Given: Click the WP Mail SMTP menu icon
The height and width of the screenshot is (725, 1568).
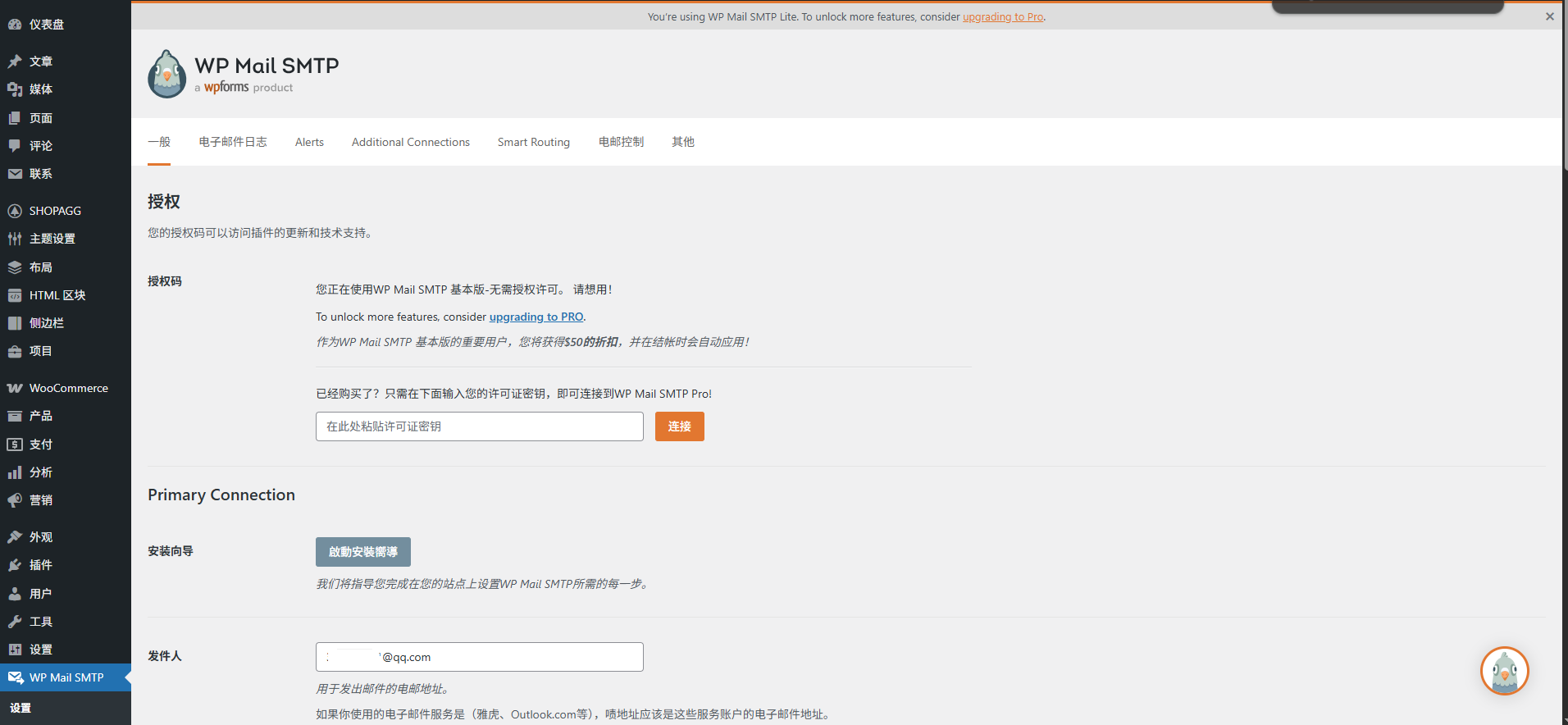Looking at the screenshot, I should pos(16,677).
